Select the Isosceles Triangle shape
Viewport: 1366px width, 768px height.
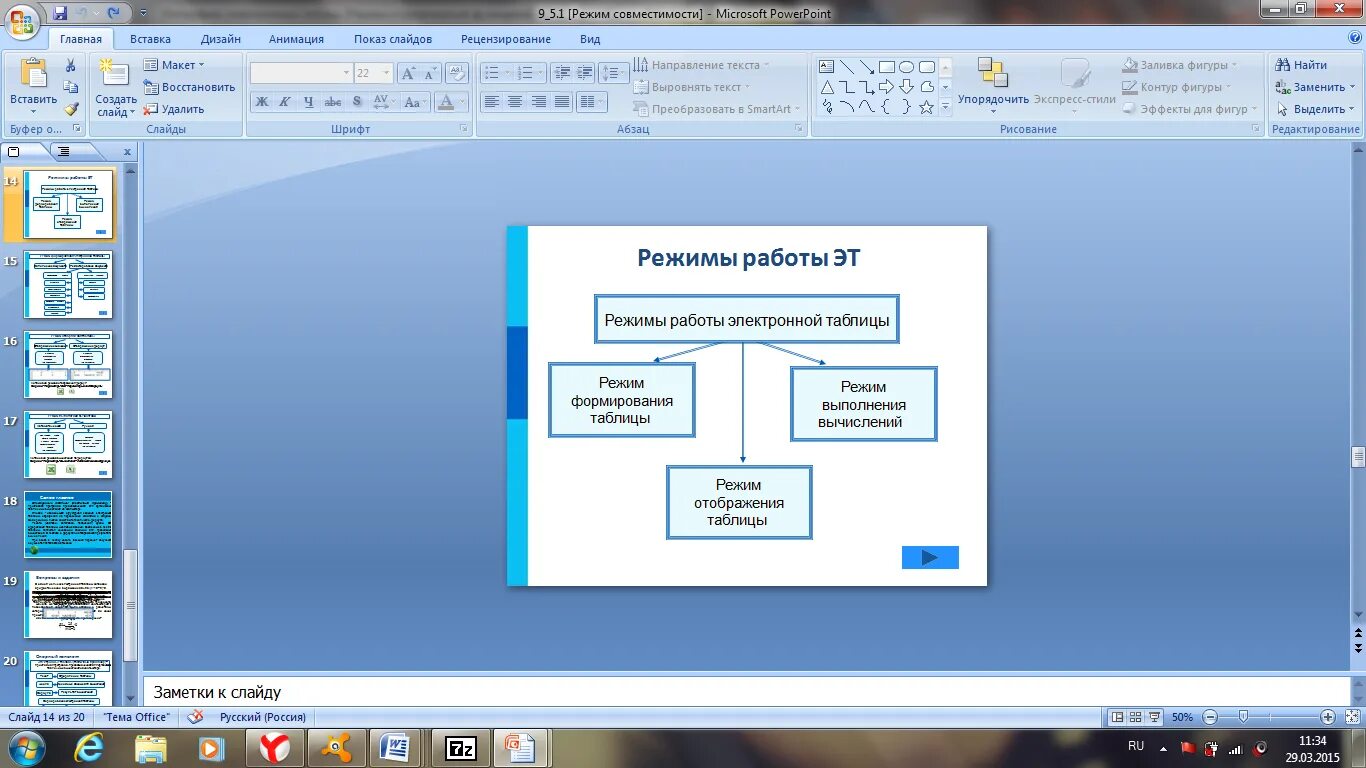pyautogui.click(x=827, y=87)
